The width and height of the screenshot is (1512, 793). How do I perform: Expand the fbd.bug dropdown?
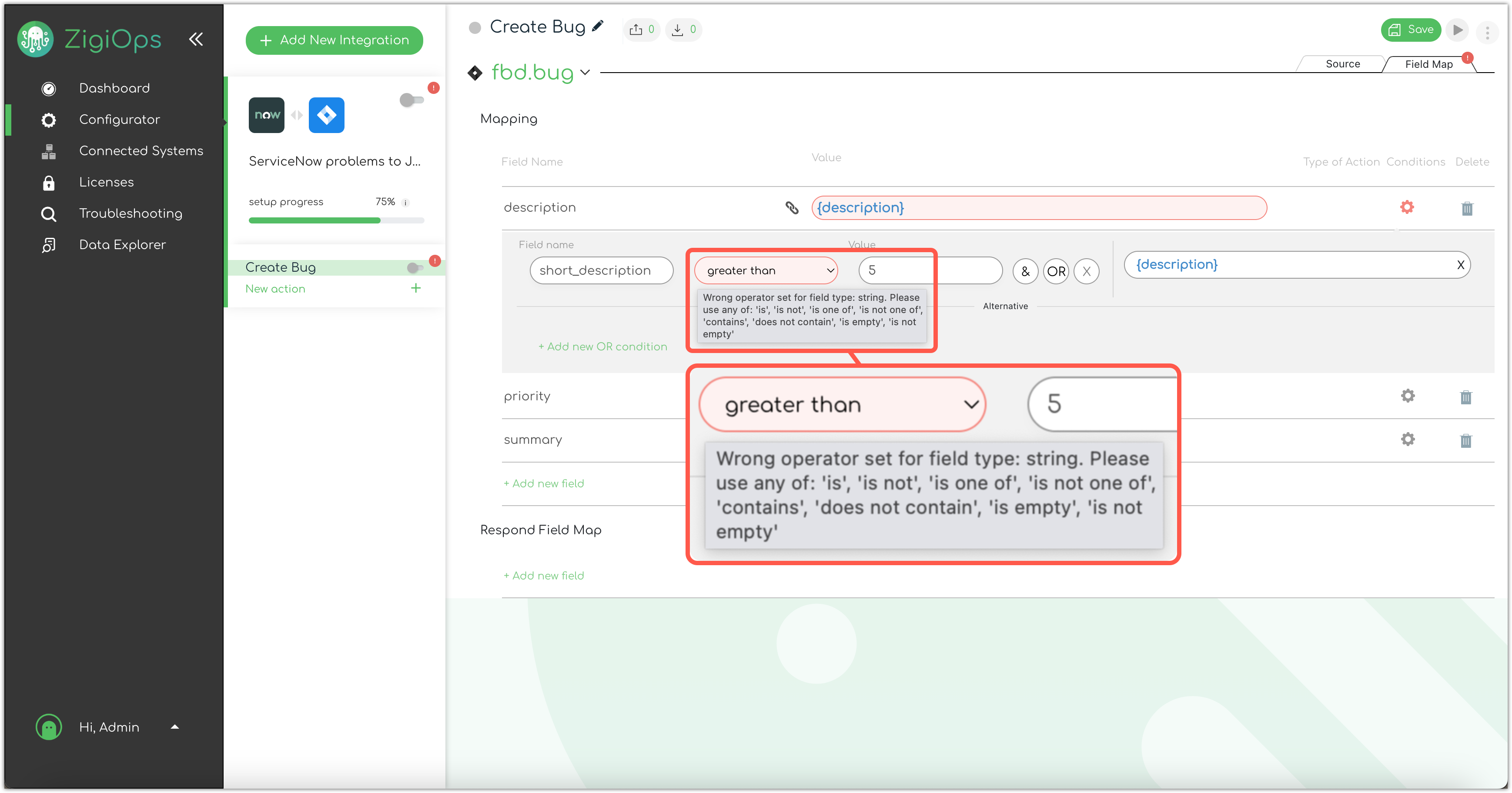585,72
